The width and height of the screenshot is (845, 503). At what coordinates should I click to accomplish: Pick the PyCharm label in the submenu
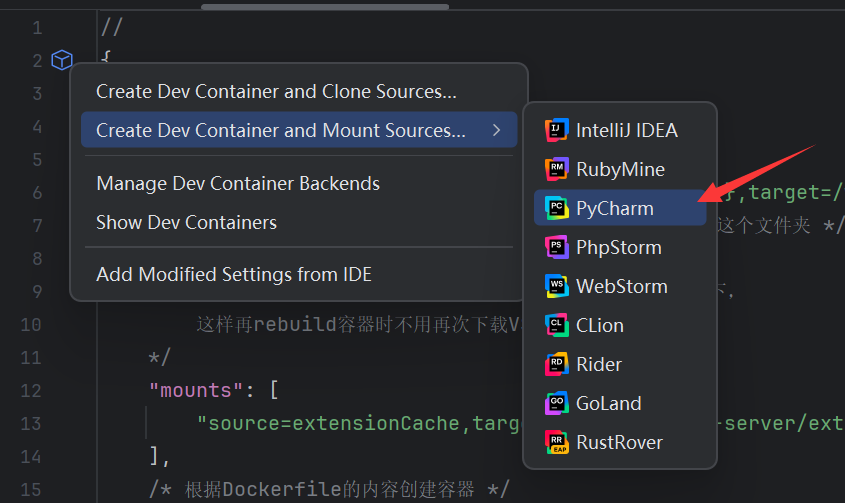click(615, 208)
